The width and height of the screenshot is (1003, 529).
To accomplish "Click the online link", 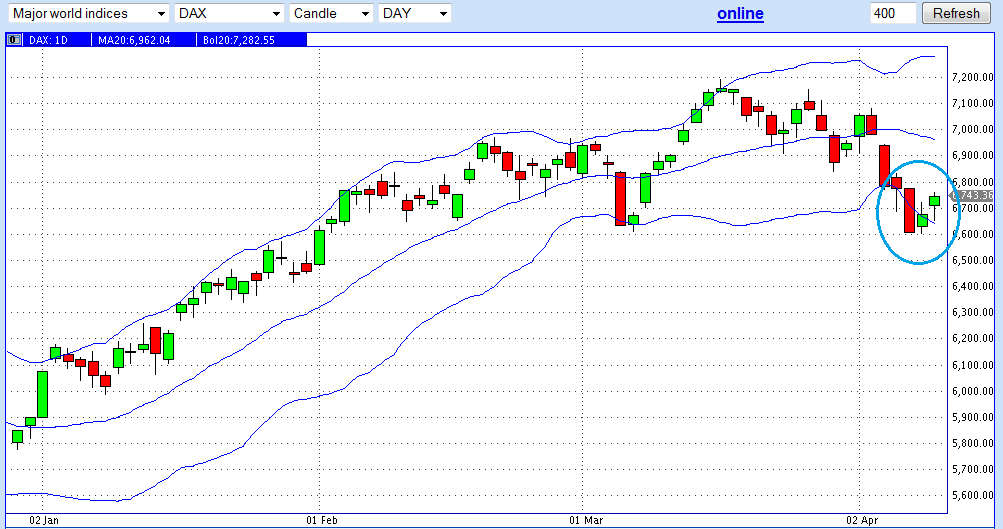I will 740,13.
